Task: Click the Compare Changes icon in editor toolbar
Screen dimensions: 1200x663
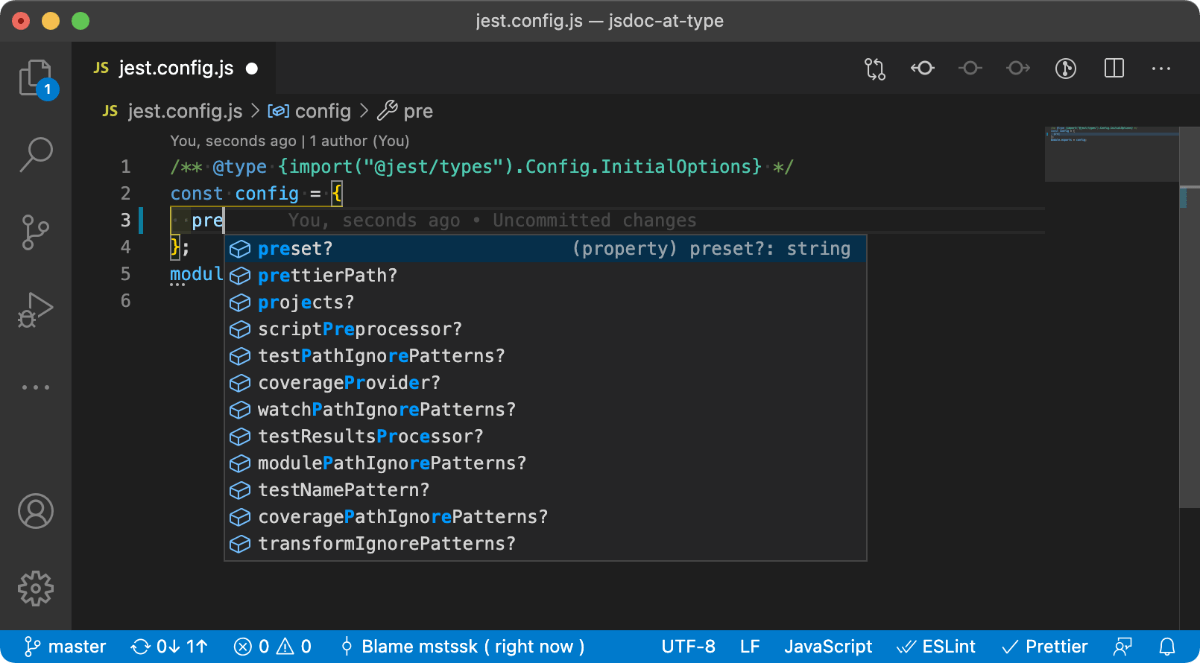Action: (x=875, y=68)
